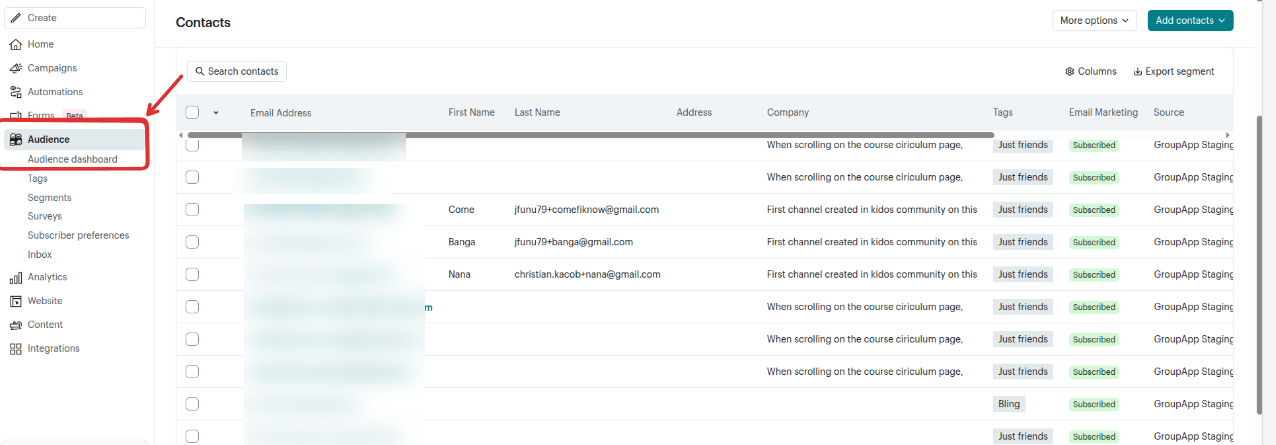Click the Content icon in sidebar
The width and height of the screenshot is (1276, 445).
click(x=16, y=325)
